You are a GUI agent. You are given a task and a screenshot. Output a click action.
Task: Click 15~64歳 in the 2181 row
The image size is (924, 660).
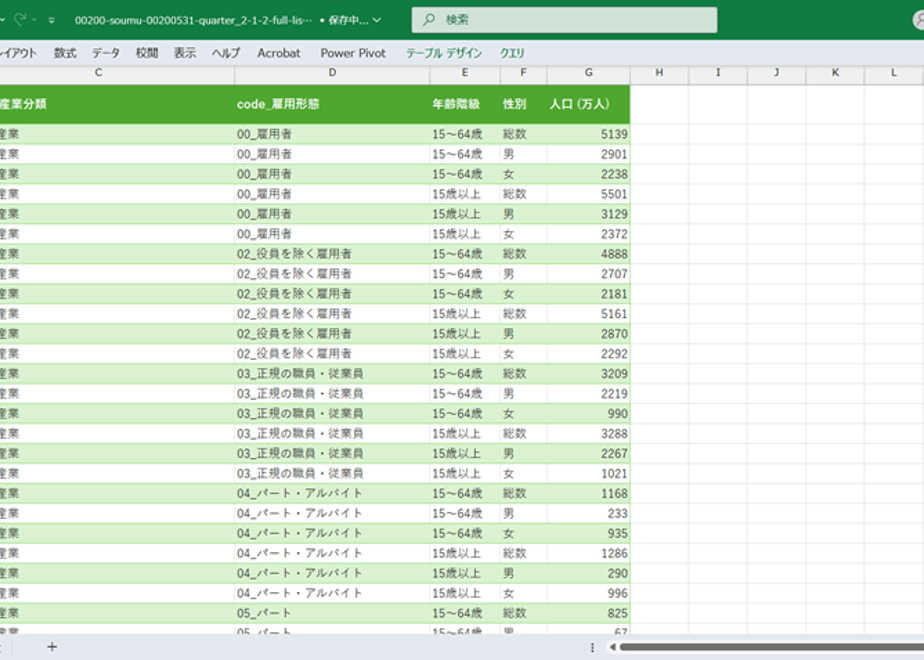coord(457,294)
